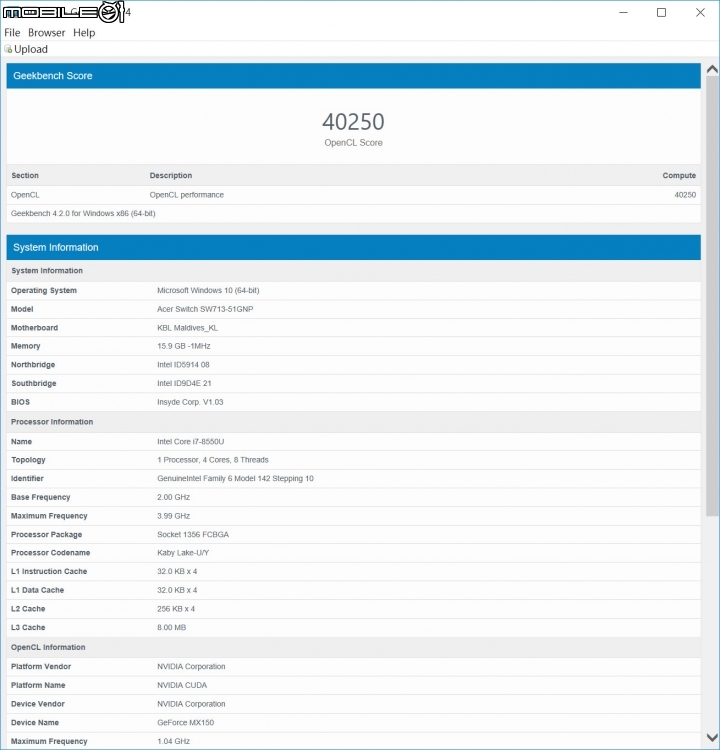The image size is (720, 750).
Task: Click the Section column header
Action: click(25, 176)
